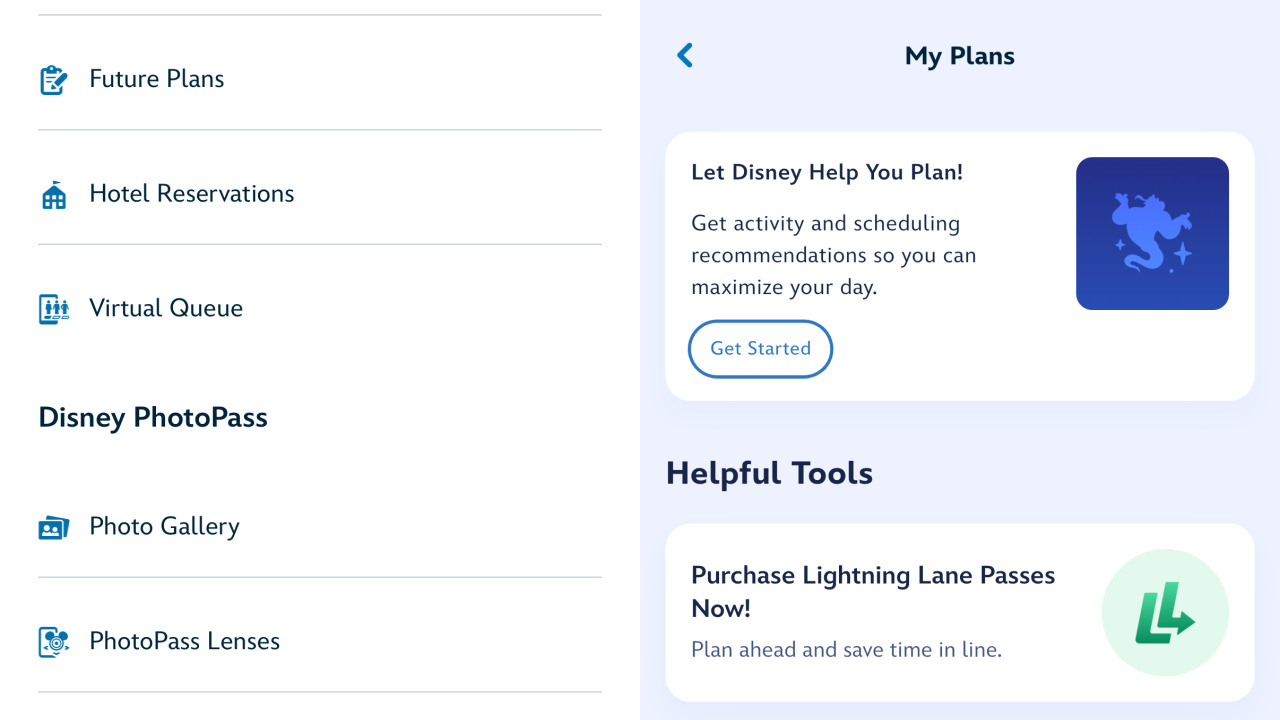Click the Future Plans clipboard icon

click(54, 80)
